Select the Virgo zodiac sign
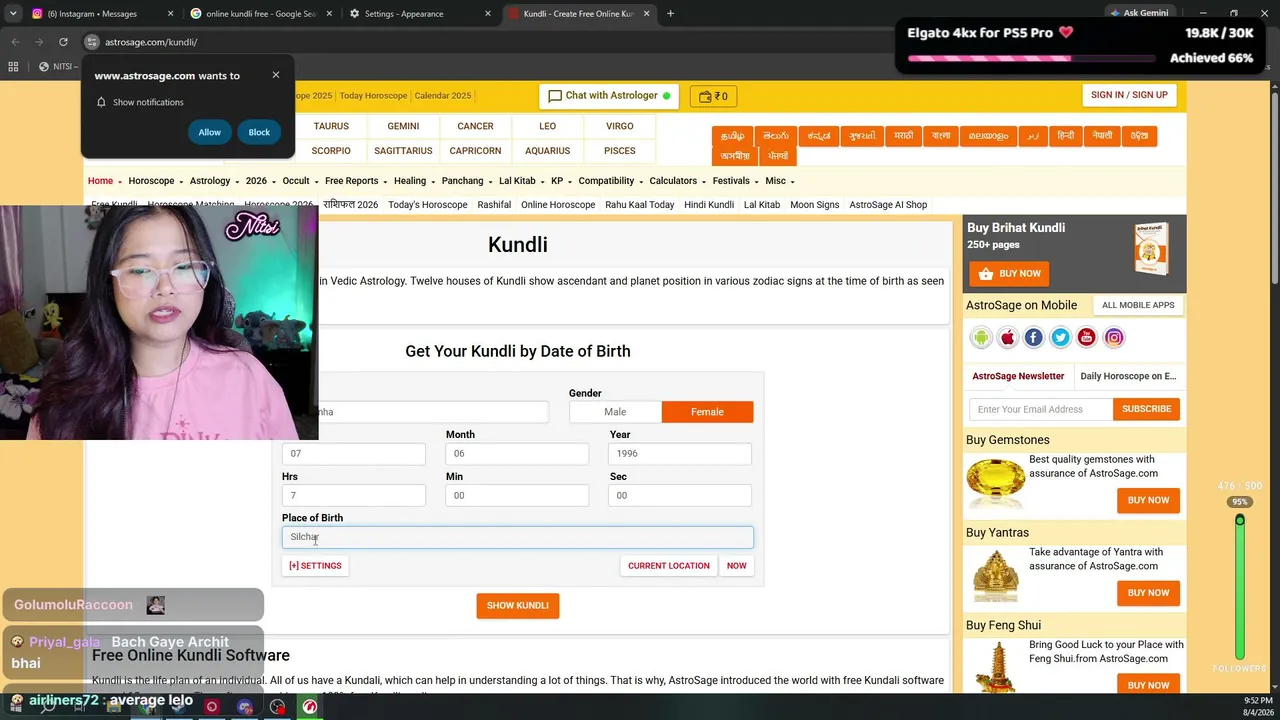1280x720 pixels. pos(620,127)
